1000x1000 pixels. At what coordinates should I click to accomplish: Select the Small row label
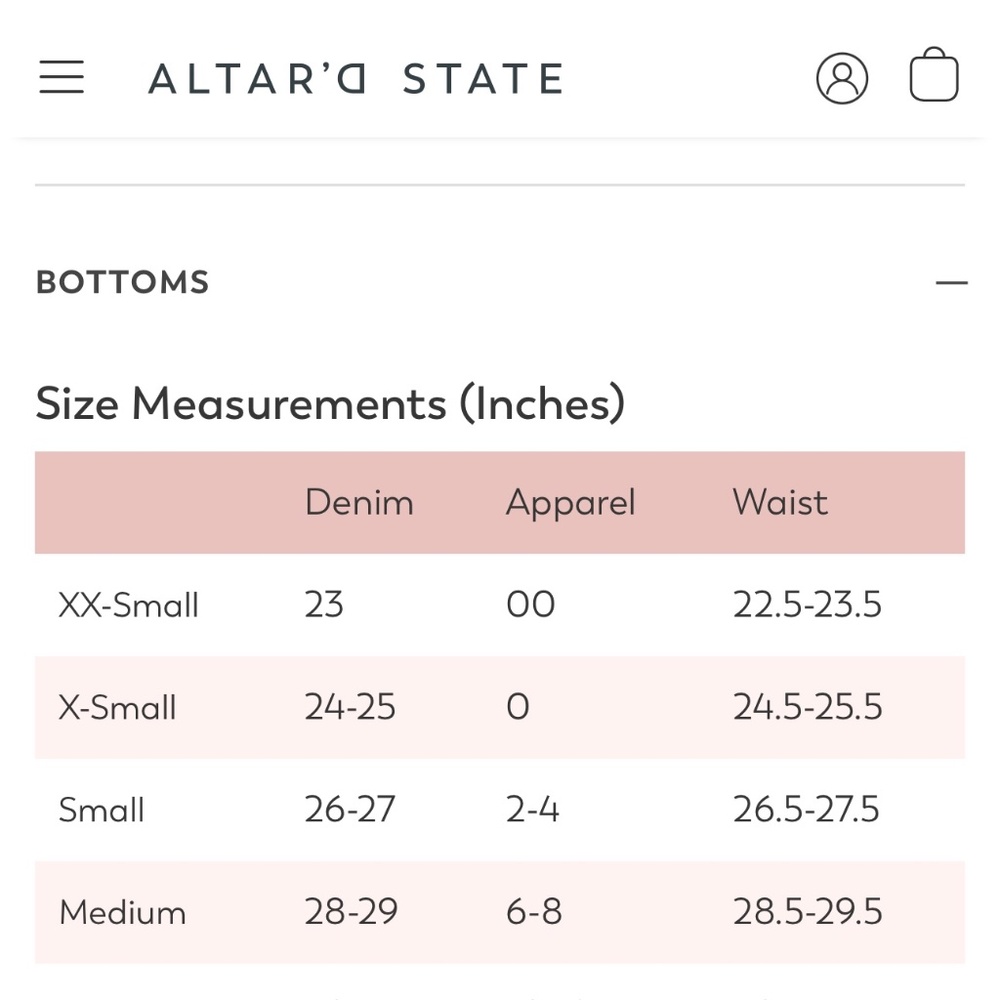click(101, 810)
